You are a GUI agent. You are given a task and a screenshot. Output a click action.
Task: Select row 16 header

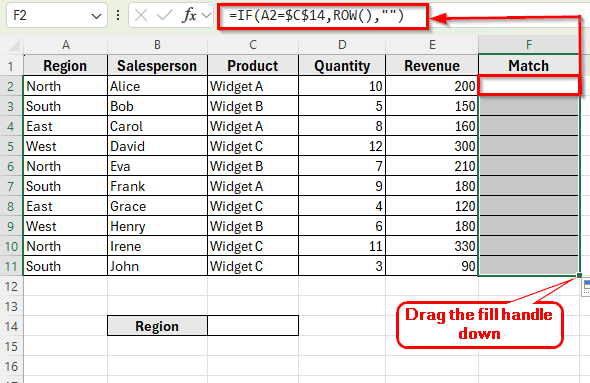click(x=11, y=366)
